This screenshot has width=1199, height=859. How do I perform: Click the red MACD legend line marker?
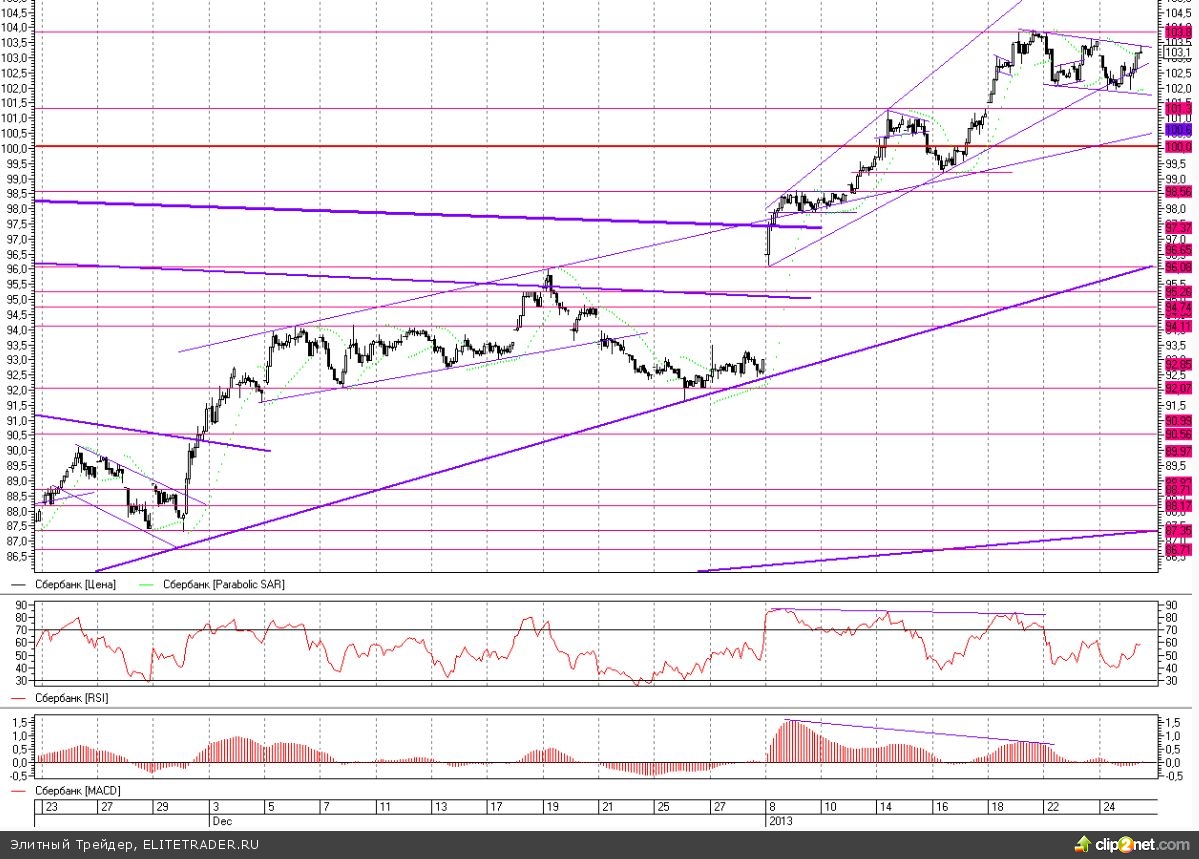point(19,792)
